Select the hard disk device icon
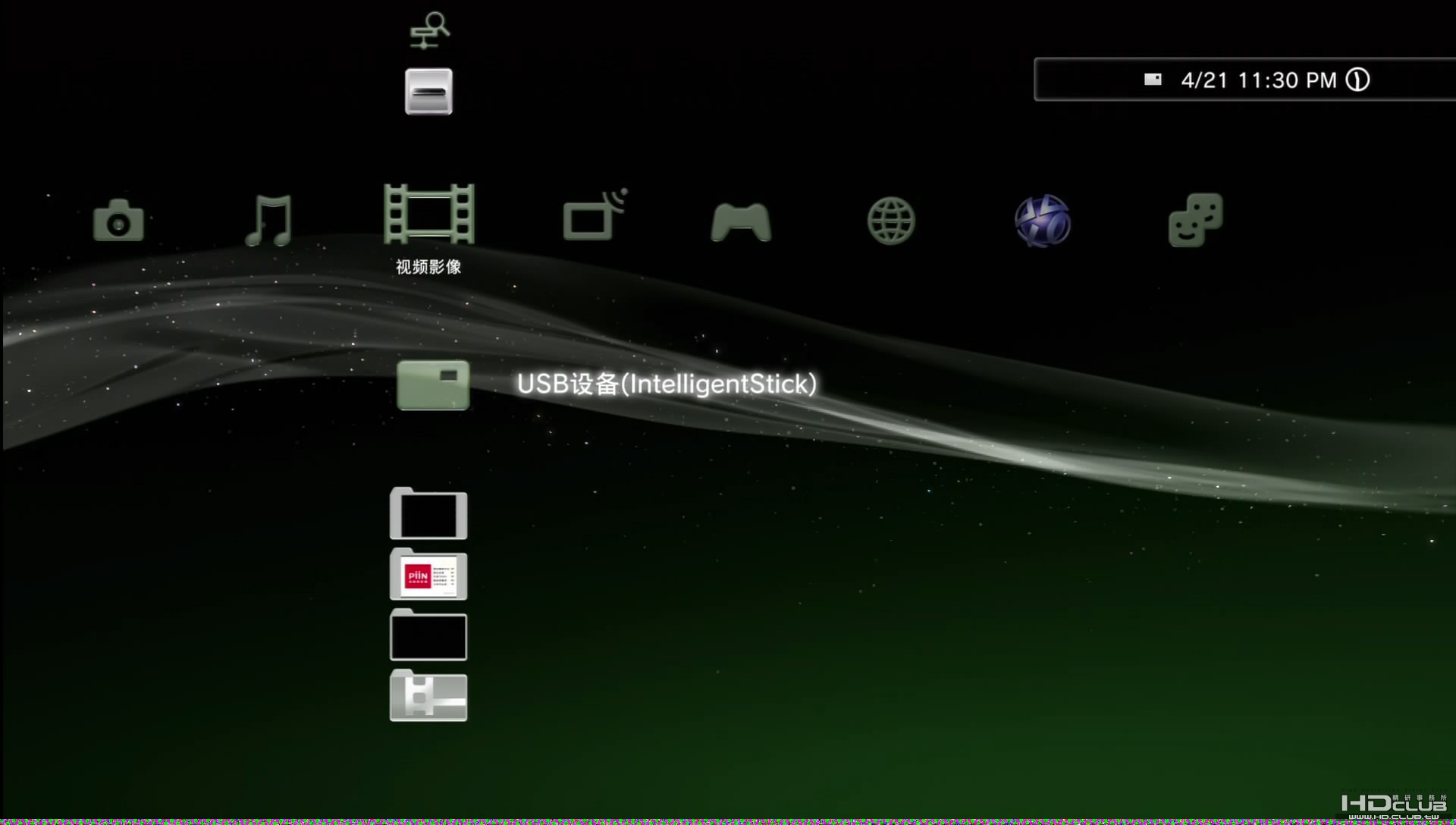1456x825 pixels. (x=428, y=92)
